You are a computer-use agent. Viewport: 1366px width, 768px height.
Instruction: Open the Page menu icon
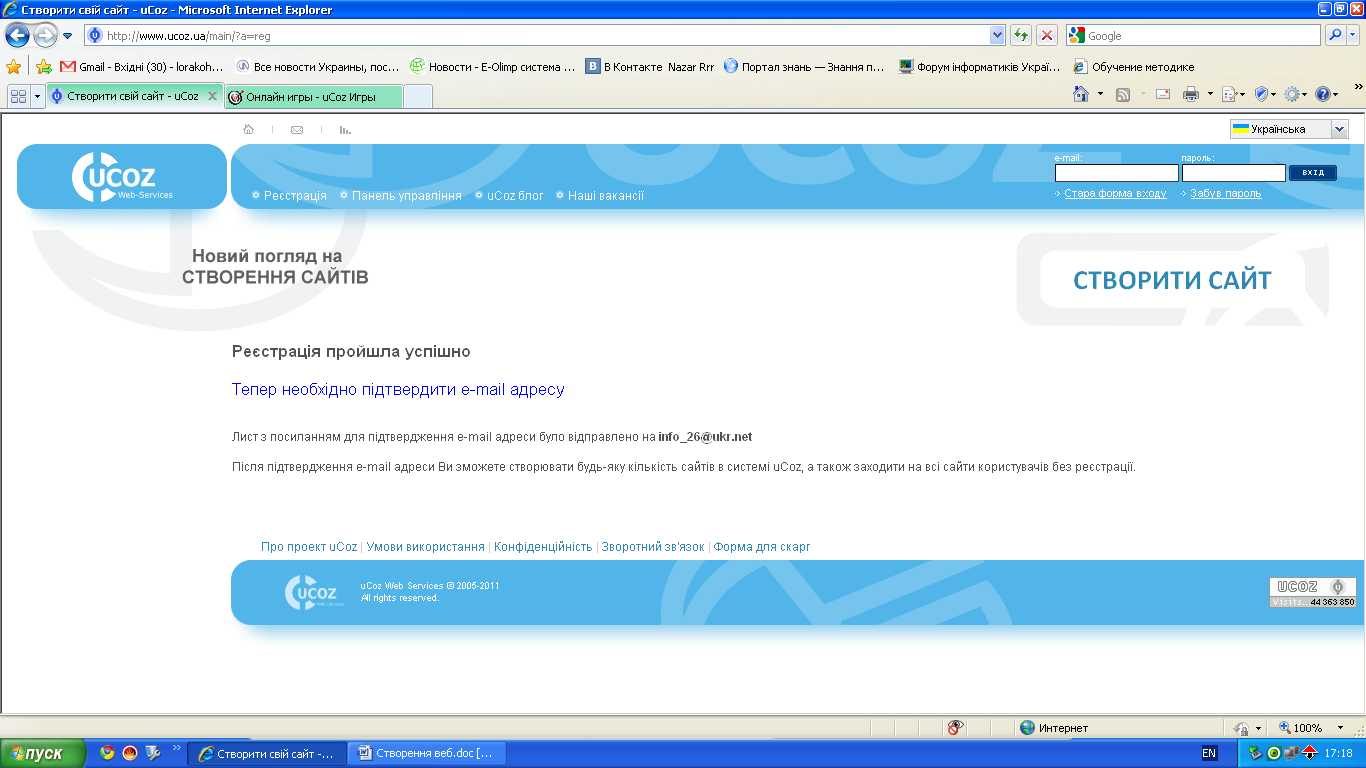click(x=1229, y=94)
